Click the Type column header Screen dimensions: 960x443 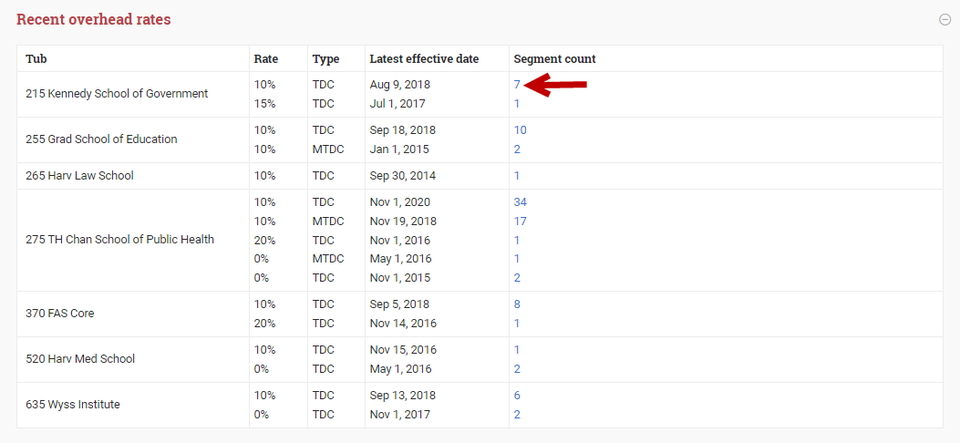326,59
